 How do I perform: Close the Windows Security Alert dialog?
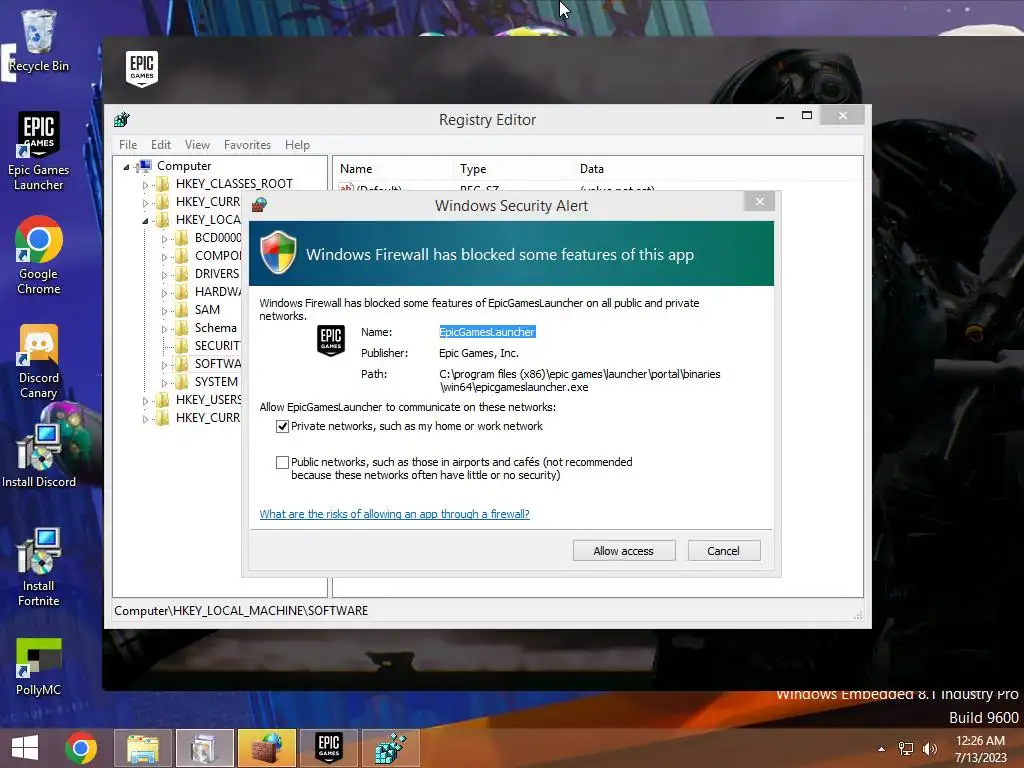click(x=760, y=201)
